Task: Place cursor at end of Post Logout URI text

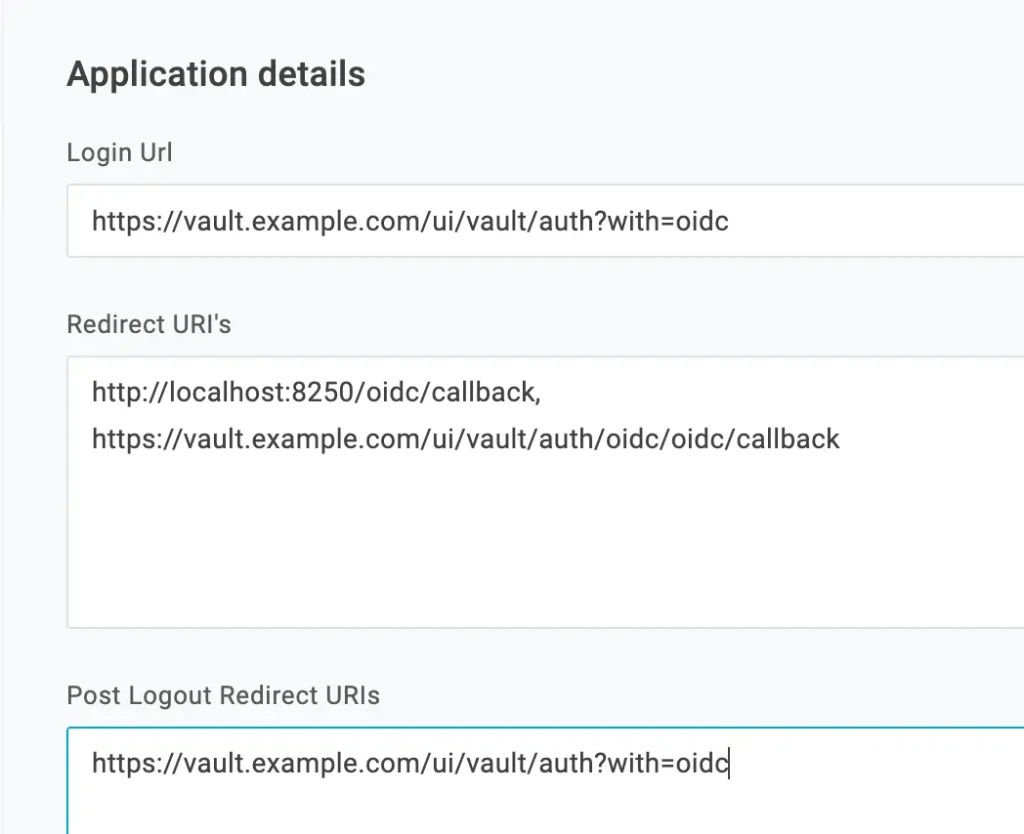Action: tap(730, 765)
